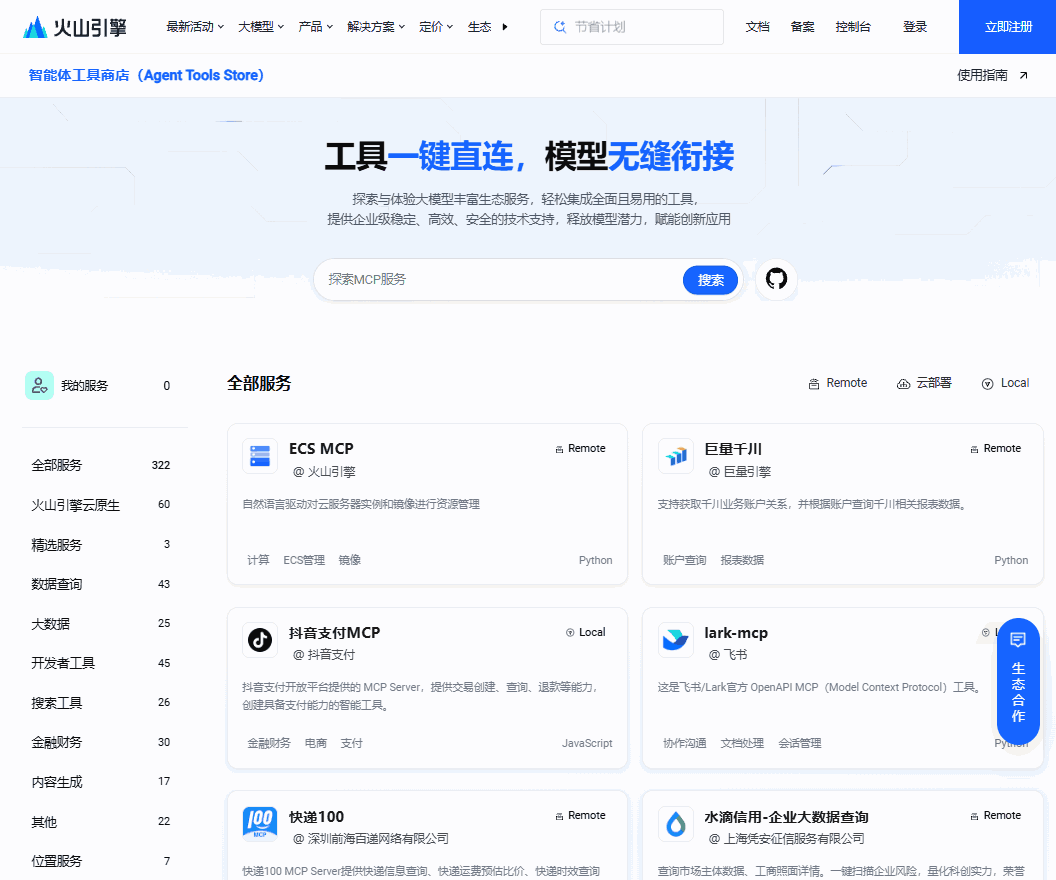Click the 我的服务 person icon
Viewport: 1056px width, 880px height.
click(40, 385)
